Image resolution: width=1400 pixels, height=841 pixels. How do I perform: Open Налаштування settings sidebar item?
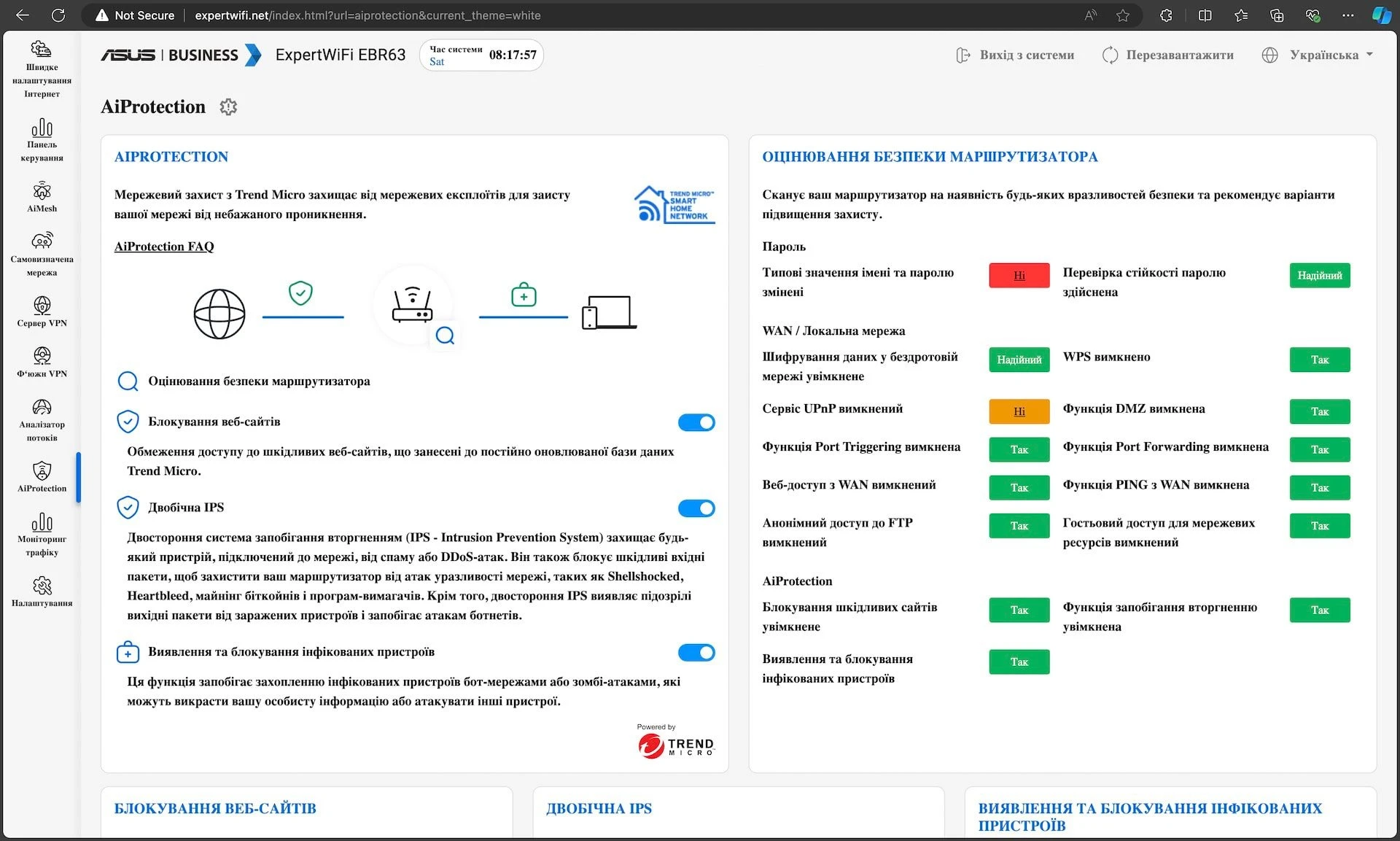[42, 592]
